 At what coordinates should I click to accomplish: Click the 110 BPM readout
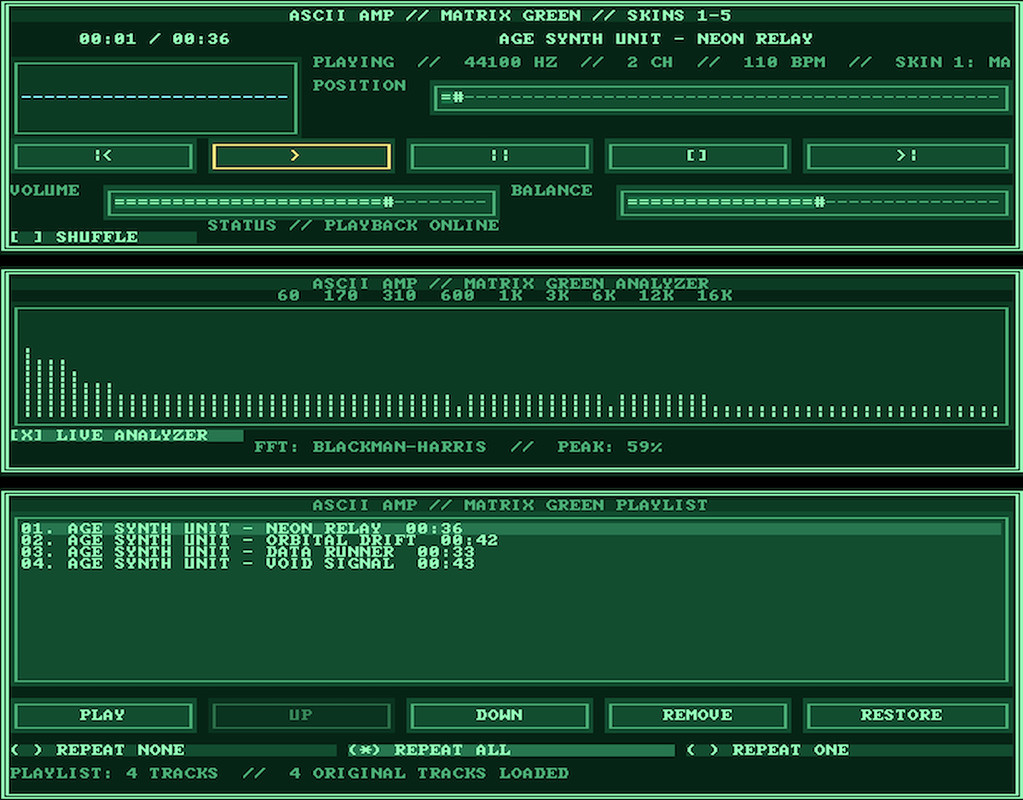pyautogui.click(x=784, y=63)
